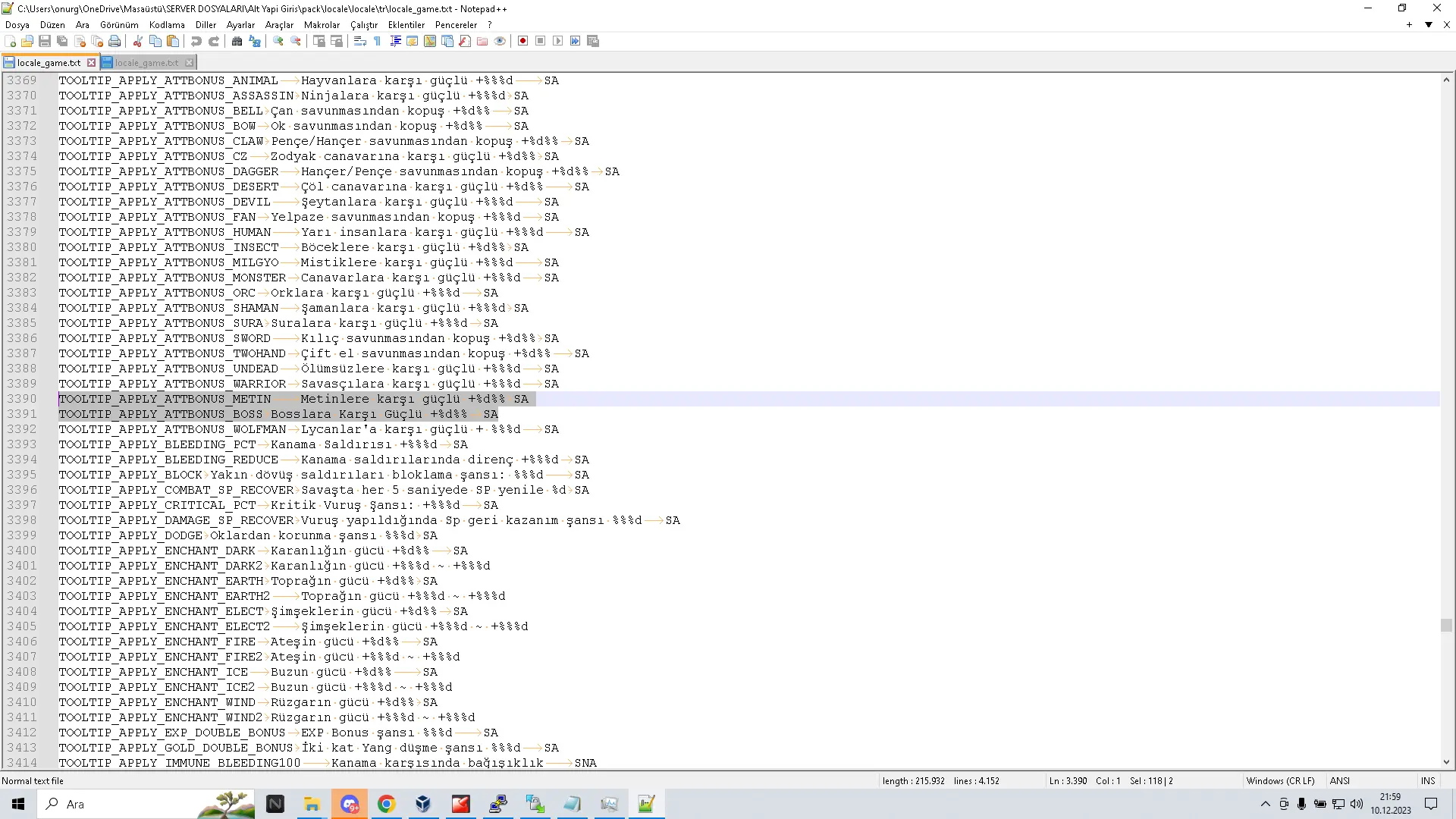Viewport: 1456px width, 819px height.
Task: Click the vertical scrollbar thumb
Action: coord(1446,625)
